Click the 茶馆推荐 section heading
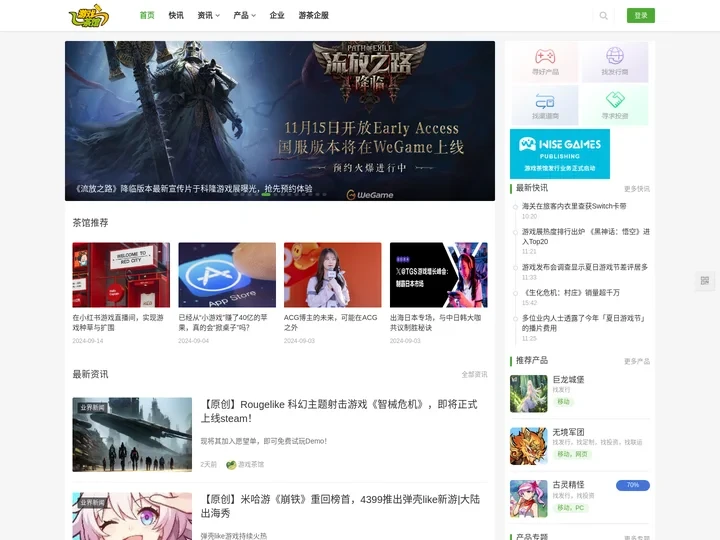This screenshot has width=720, height=540. pyautogui.click(x=90, y=223)
